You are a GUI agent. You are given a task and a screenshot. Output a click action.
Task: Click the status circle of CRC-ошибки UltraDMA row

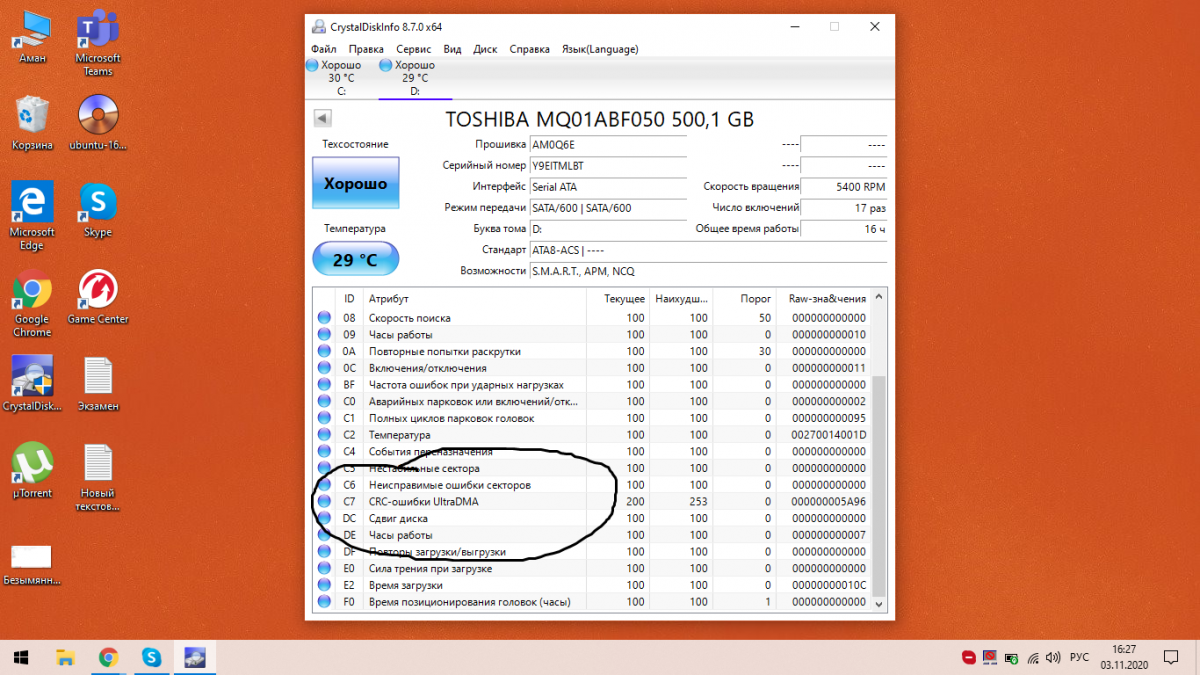click(324, 502)
